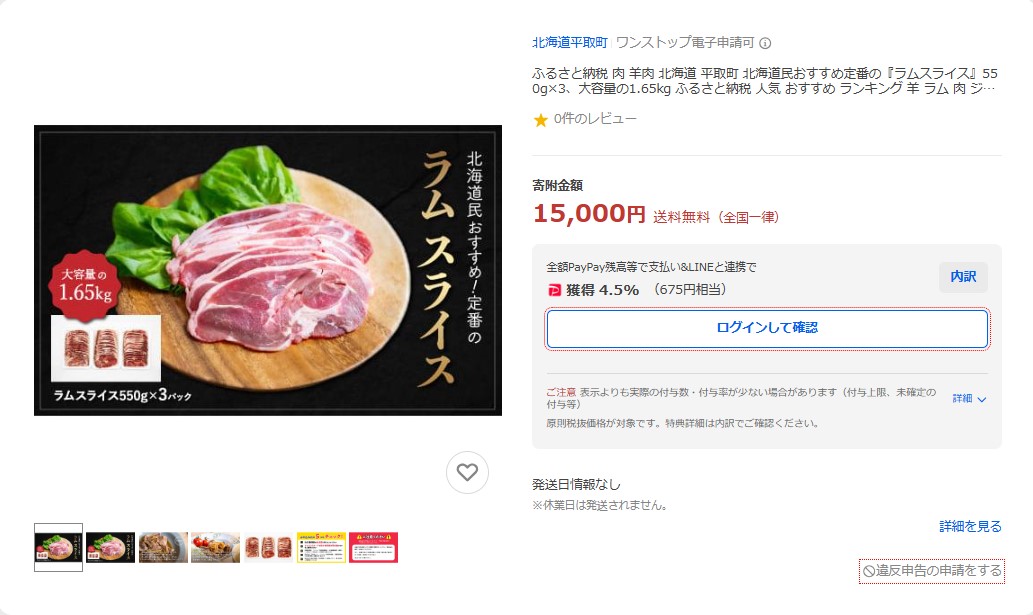Image resolution: width=1033 pixels, height=615 pixels.
Task: Click the large ラムスライス product image
Action: click(268, 270)
